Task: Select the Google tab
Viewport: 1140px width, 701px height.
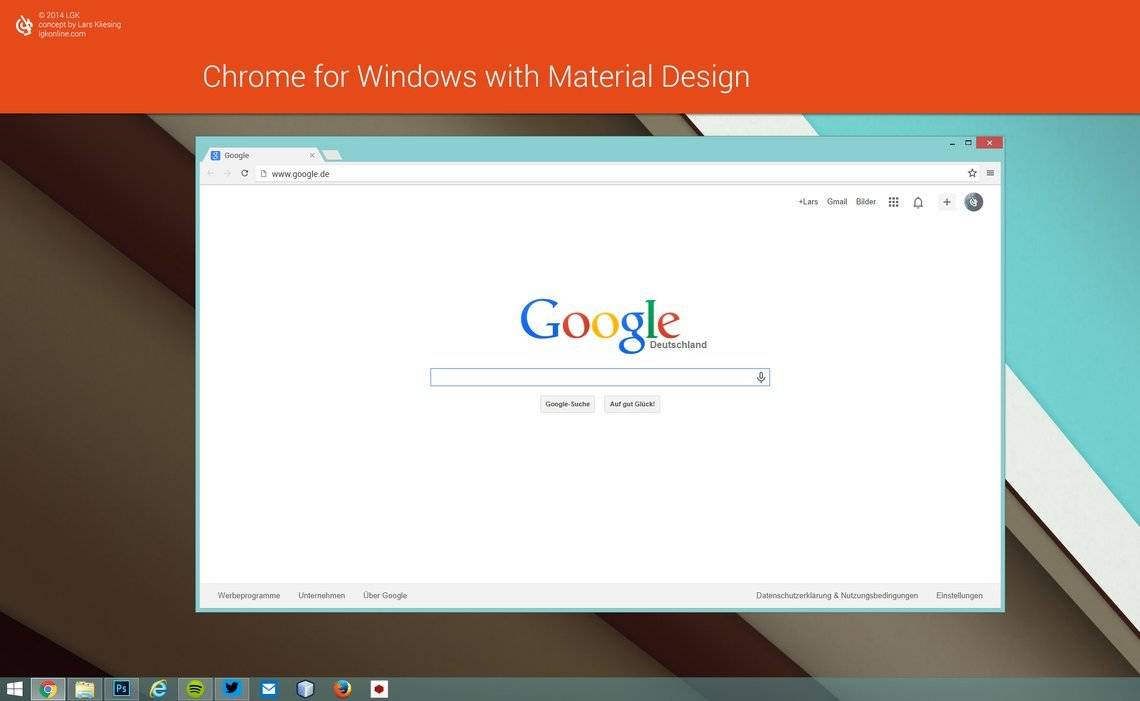Action: pyautogui.click(x=262, y=155)
